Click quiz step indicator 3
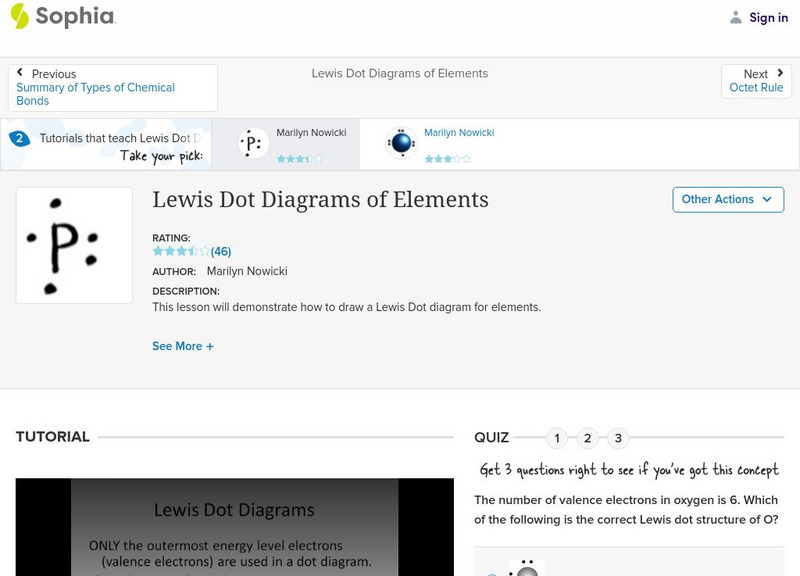Image resolution: width=800 pixels, height=576 pixels. pos(616,437)
